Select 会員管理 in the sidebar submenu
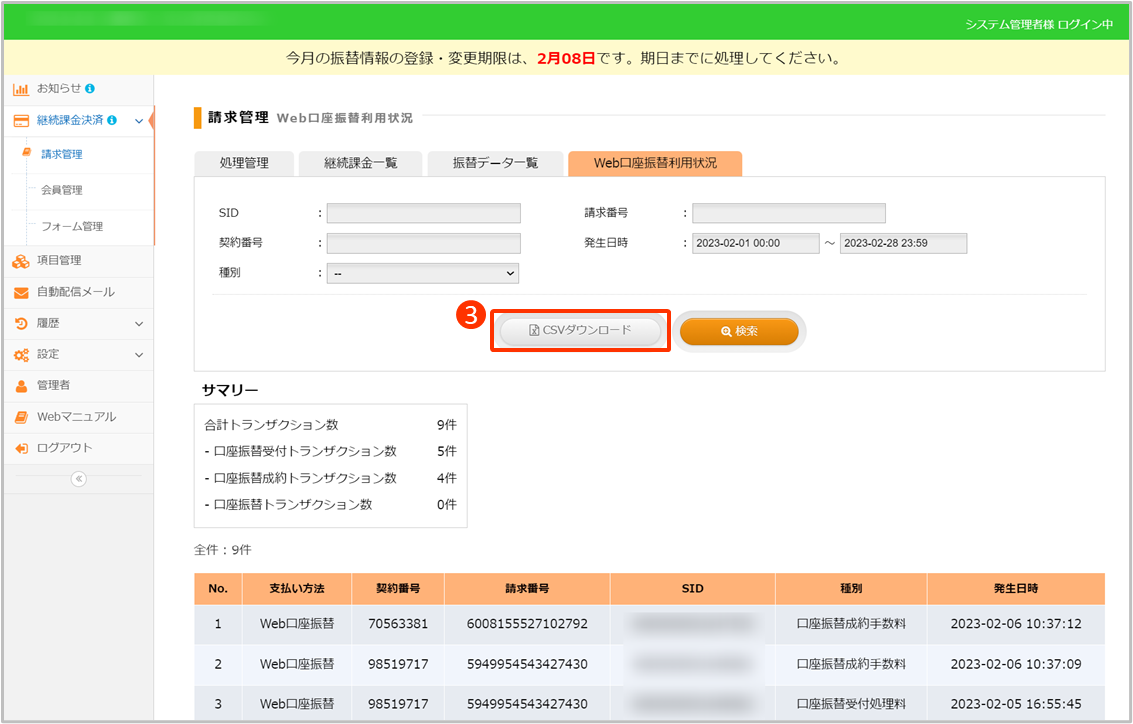 [62, 190]
